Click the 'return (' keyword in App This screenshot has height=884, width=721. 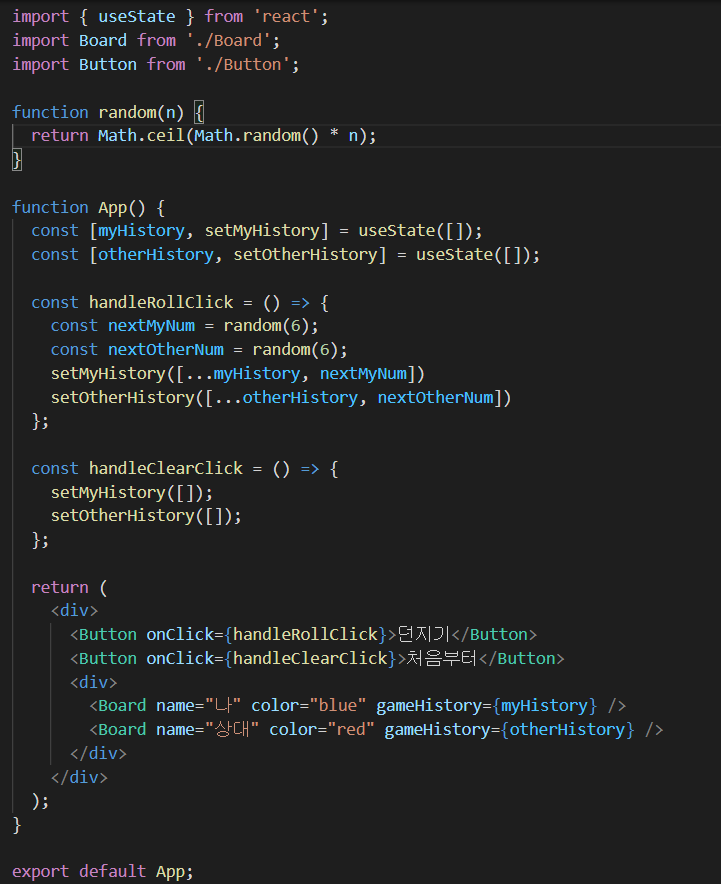pos(69,587)
